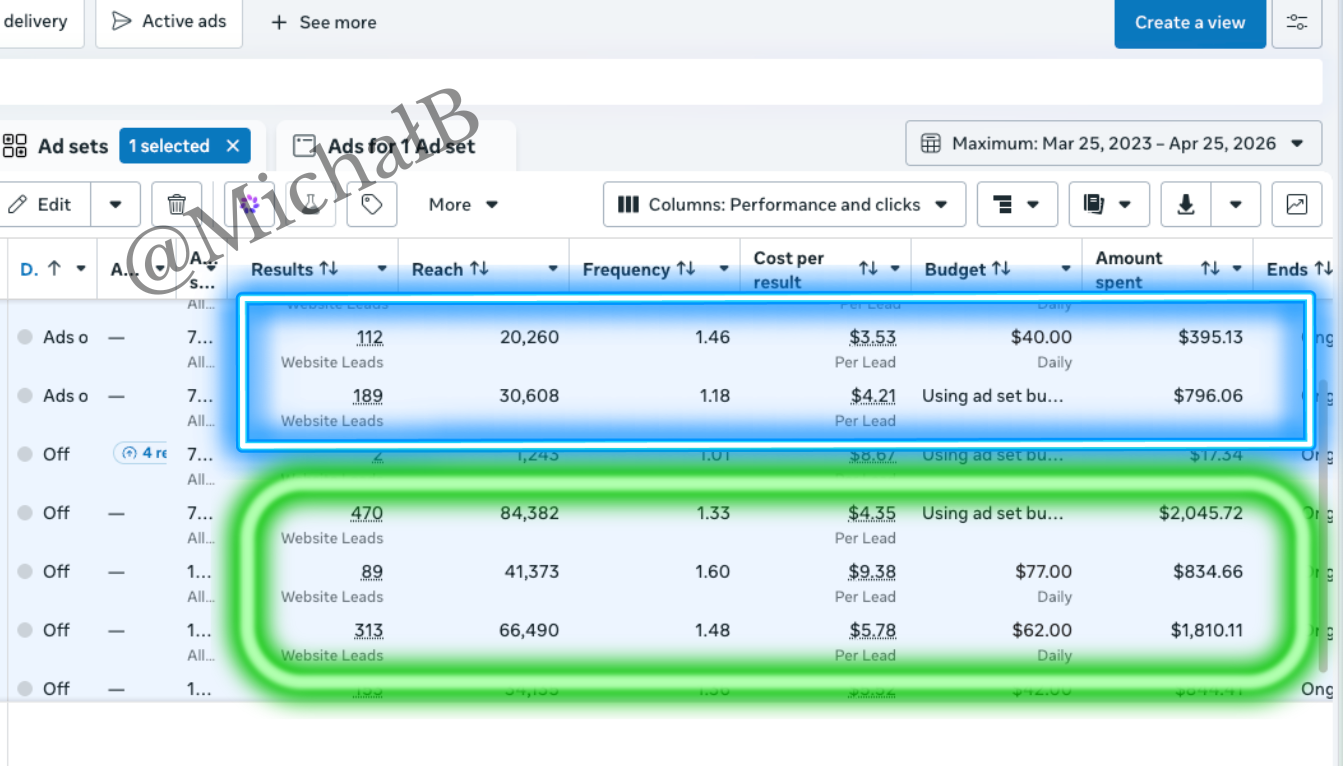Open the 4 recommendations badge
This screenshot has width=1343, height=766.
140,453
